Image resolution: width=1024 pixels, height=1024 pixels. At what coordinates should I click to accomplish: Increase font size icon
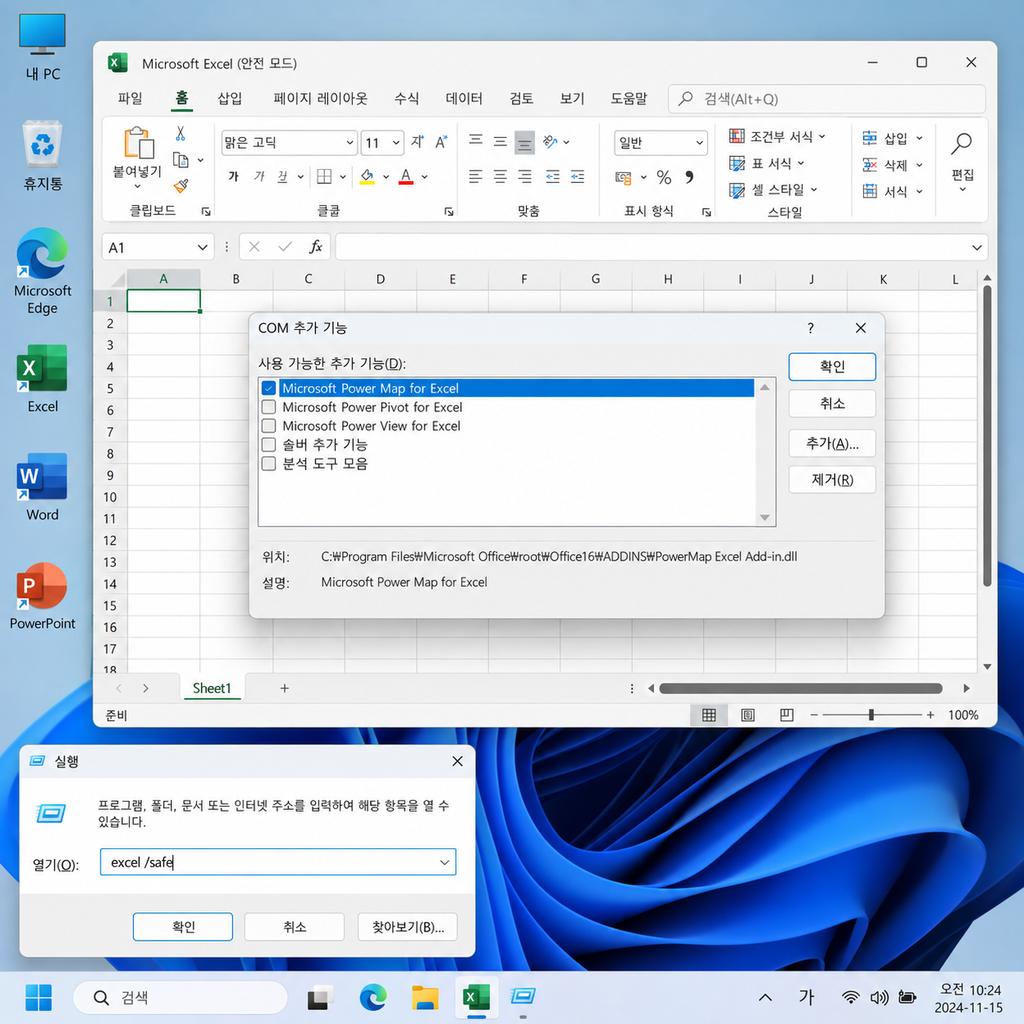pyautogui.click(x=418, y=142)
